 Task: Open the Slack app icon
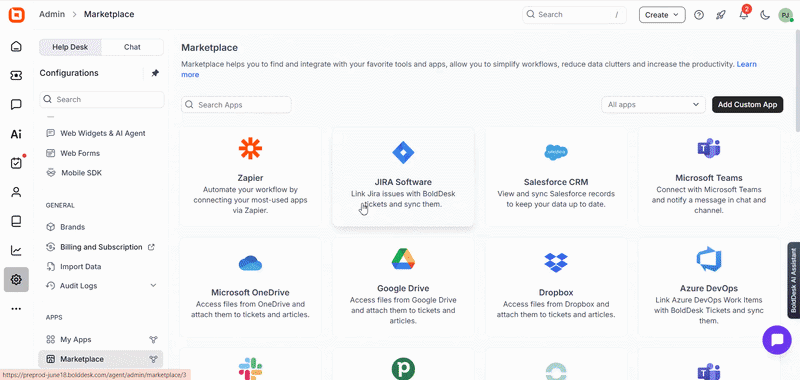(x=250, y=369)
